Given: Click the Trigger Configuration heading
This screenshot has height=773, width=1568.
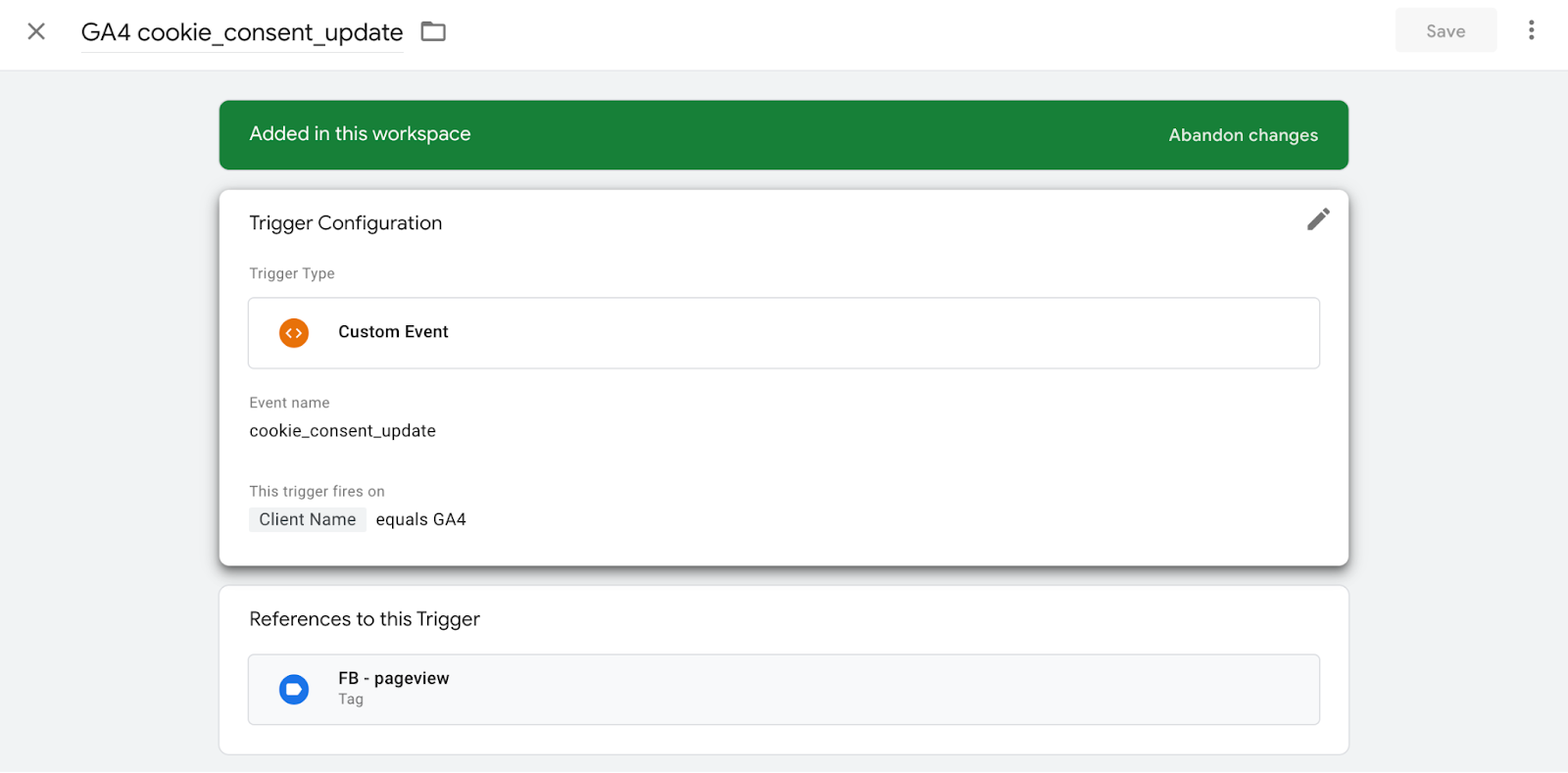Looking at the screenshot, I should 346,223.
